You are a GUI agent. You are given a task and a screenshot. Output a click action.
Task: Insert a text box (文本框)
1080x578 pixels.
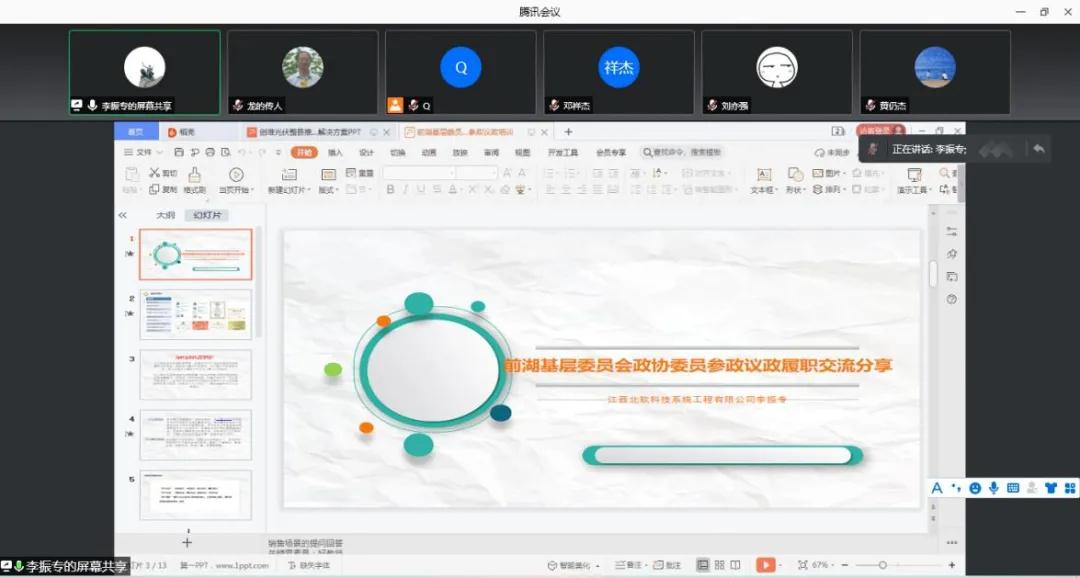[763, 175]
